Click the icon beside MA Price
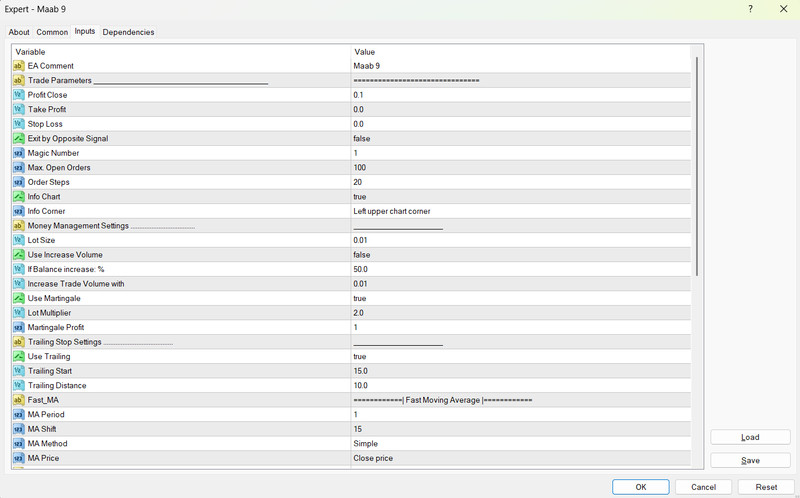 pyautogui.click(x=18, y=459)
